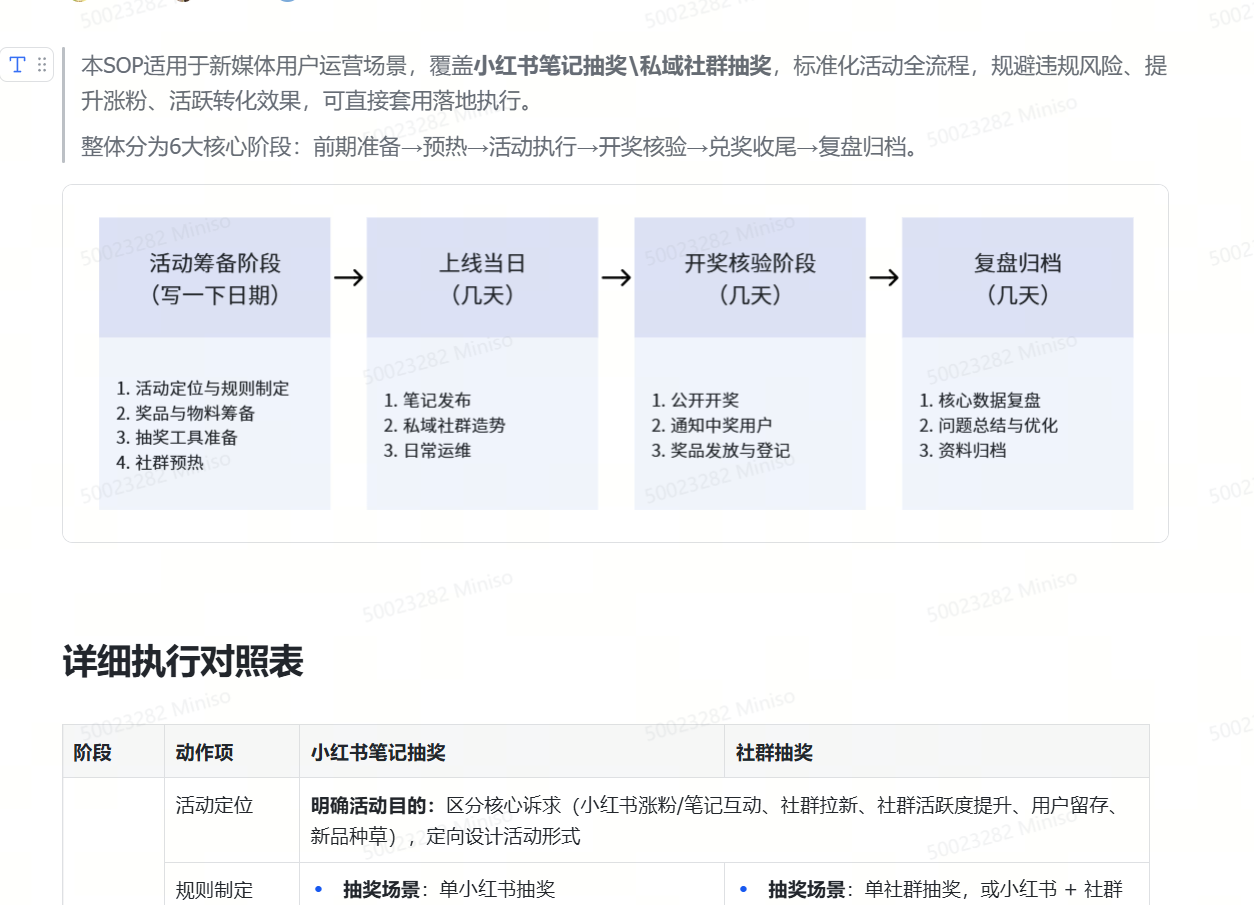This screenshot has height=905, width=1254.
Task: Click 开奖核验阶段 box in flowchart
Action: point(750,278)
